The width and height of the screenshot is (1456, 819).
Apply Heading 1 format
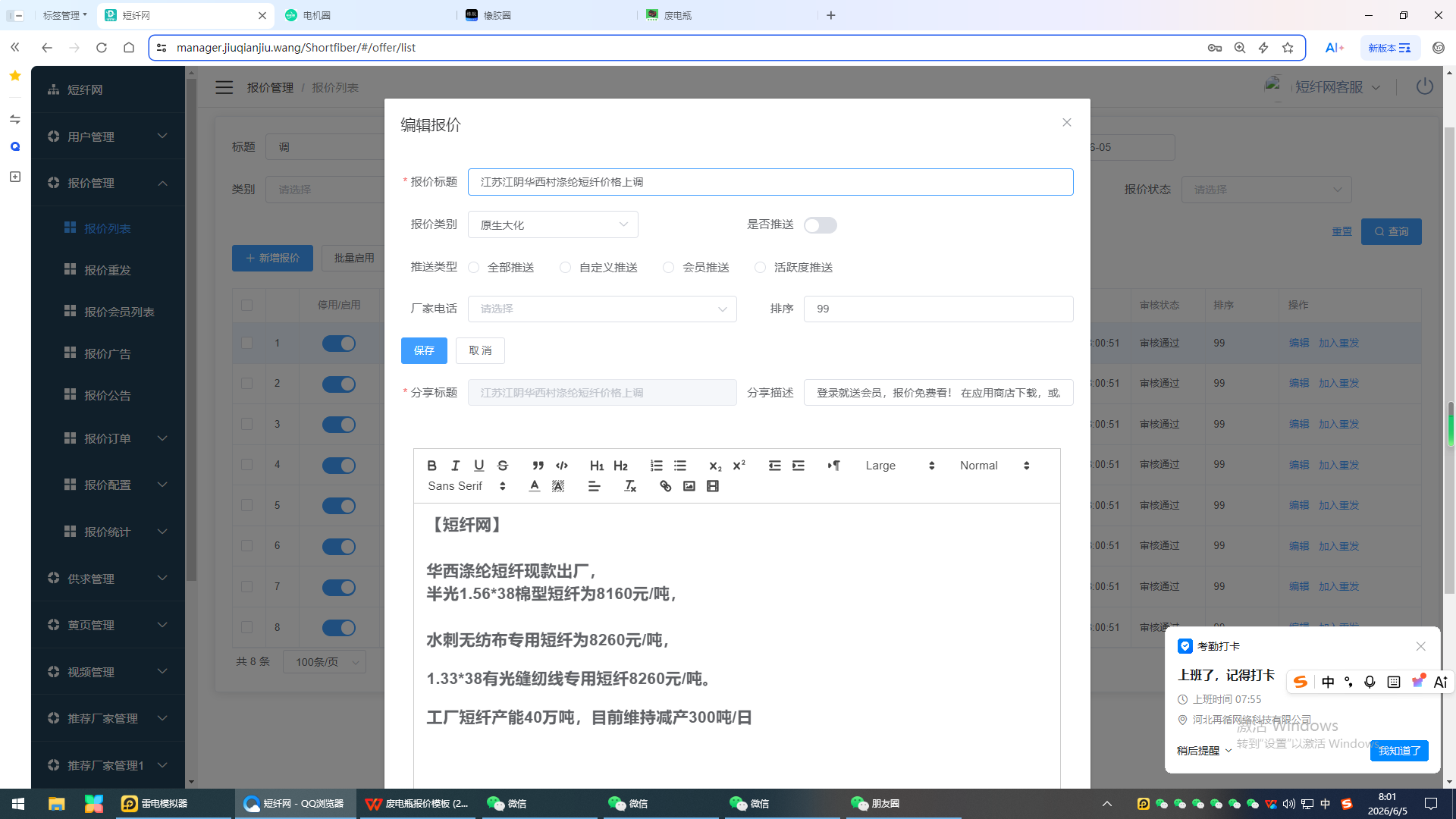597,466
